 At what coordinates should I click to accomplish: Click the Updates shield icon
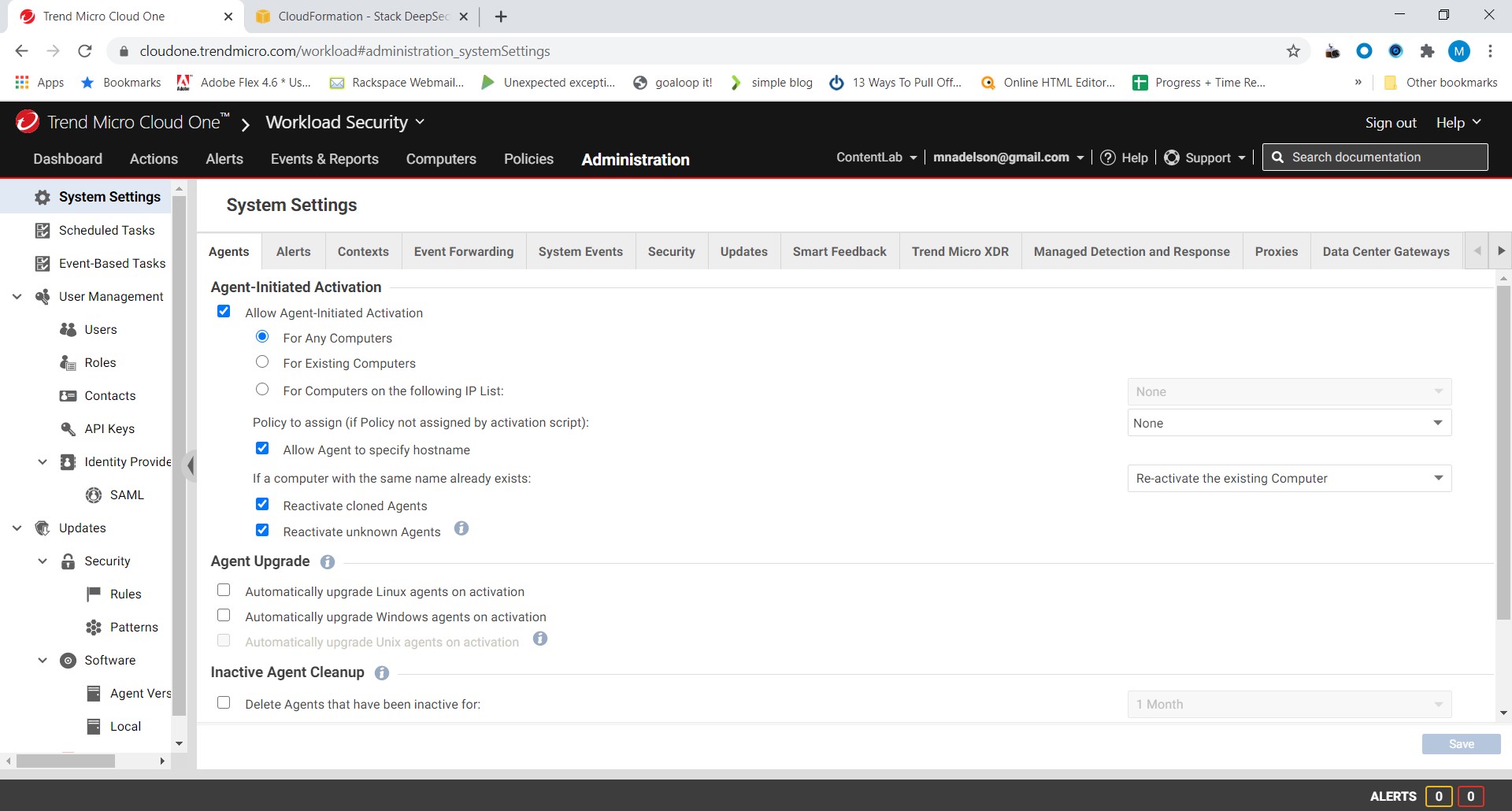tap(43, 528)
